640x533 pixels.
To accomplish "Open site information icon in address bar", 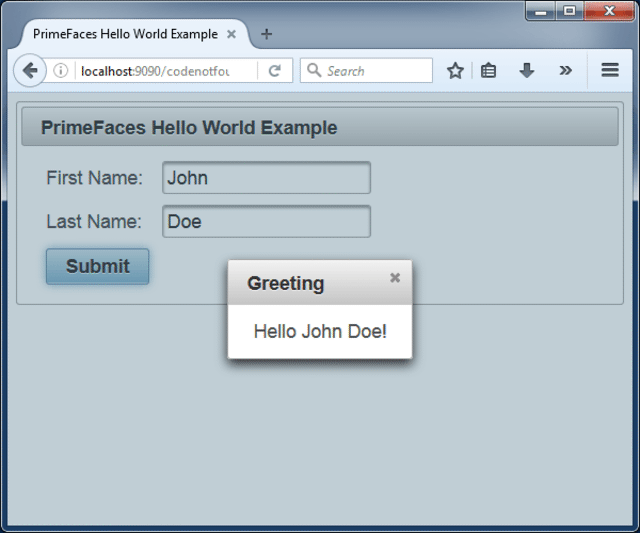I will point(60,71).
